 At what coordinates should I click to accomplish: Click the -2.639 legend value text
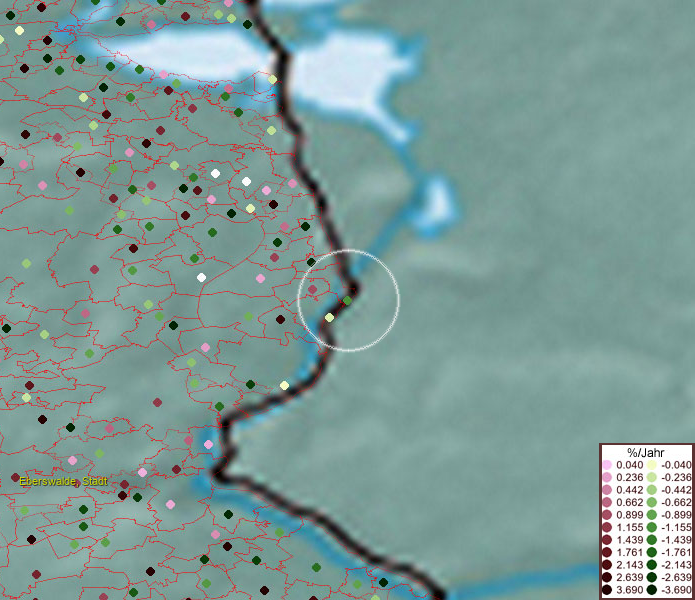coord(674,578)
